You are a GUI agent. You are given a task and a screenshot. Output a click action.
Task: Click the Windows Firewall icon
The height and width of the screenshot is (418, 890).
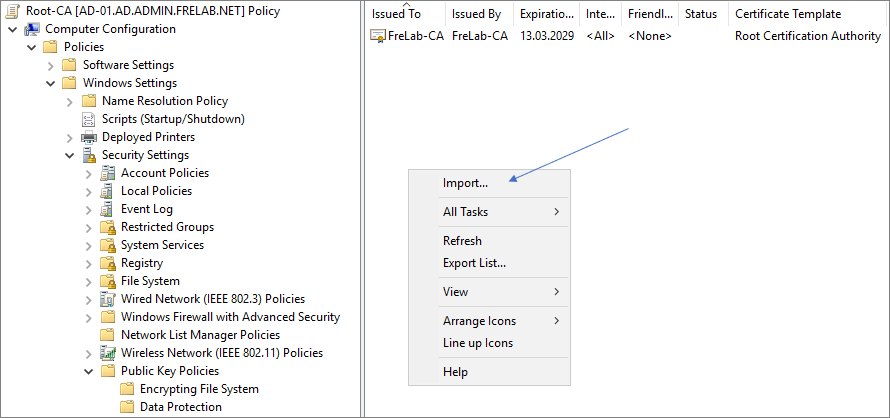click(x=108, y=317)
